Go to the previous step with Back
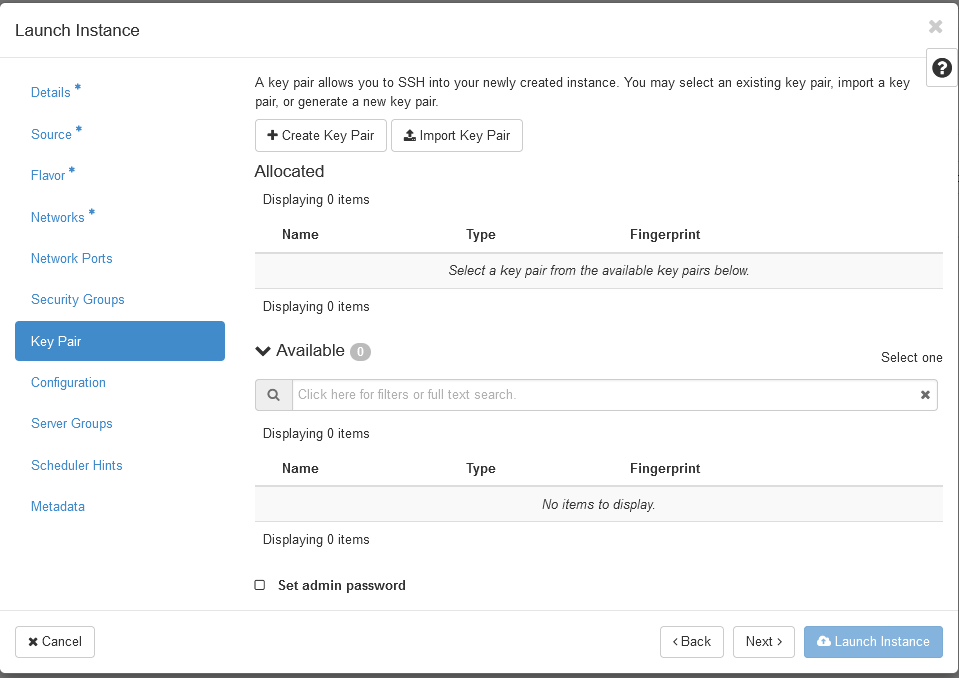 691,642
